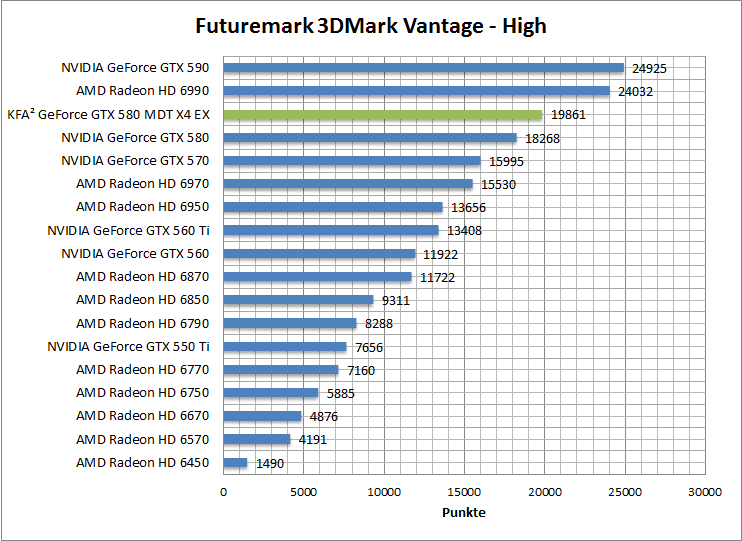Select the GTX 560 Ti bar
This screenshot has width=742, height=541.
point(331,230)
